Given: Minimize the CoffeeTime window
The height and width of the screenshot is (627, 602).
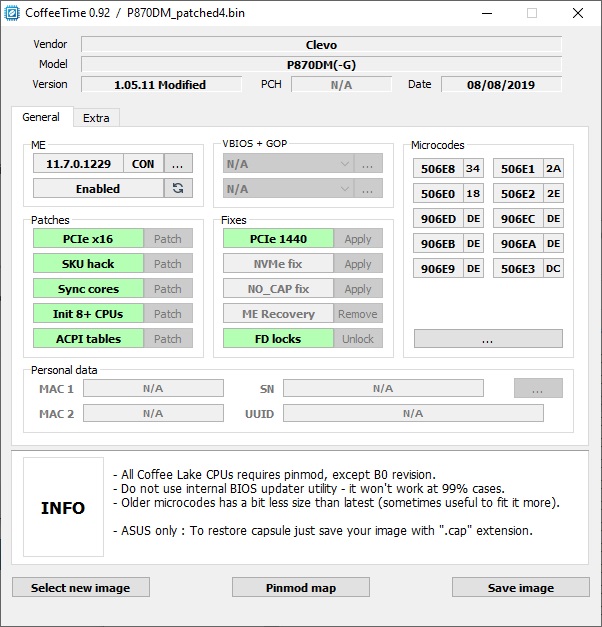Looking at the screenshot, I should pos(487,13).
